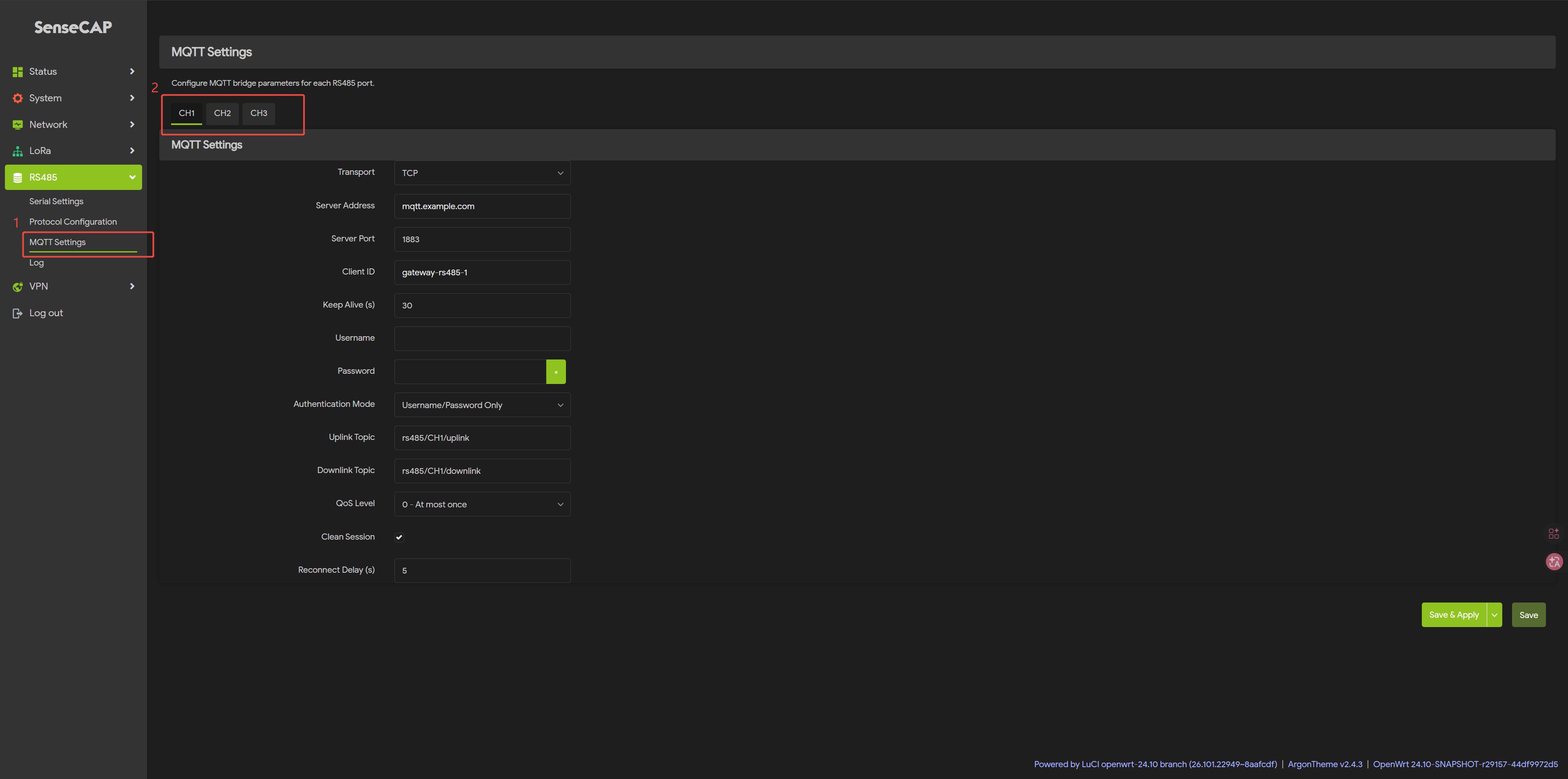Switch to the CH2 tab
The width and height of the screenshot is (1568, 779).
point(222,113)
